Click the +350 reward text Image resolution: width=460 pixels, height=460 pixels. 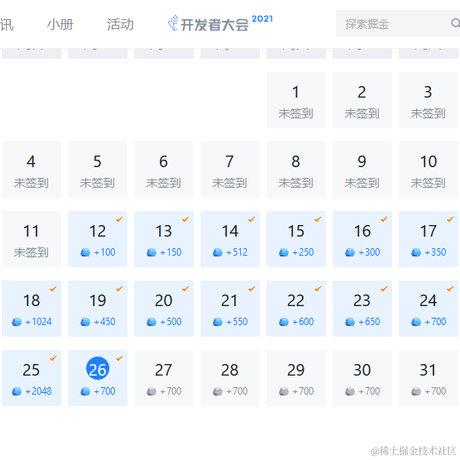point(435,252)
